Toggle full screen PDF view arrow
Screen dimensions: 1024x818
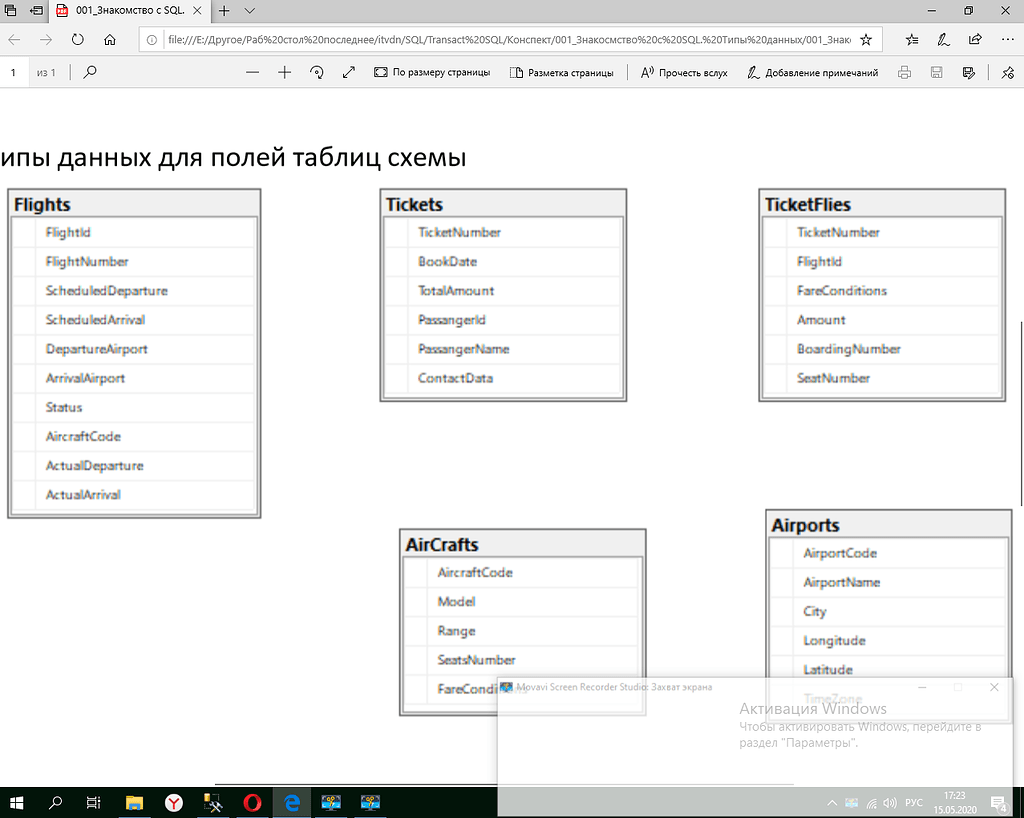point(349,73)
